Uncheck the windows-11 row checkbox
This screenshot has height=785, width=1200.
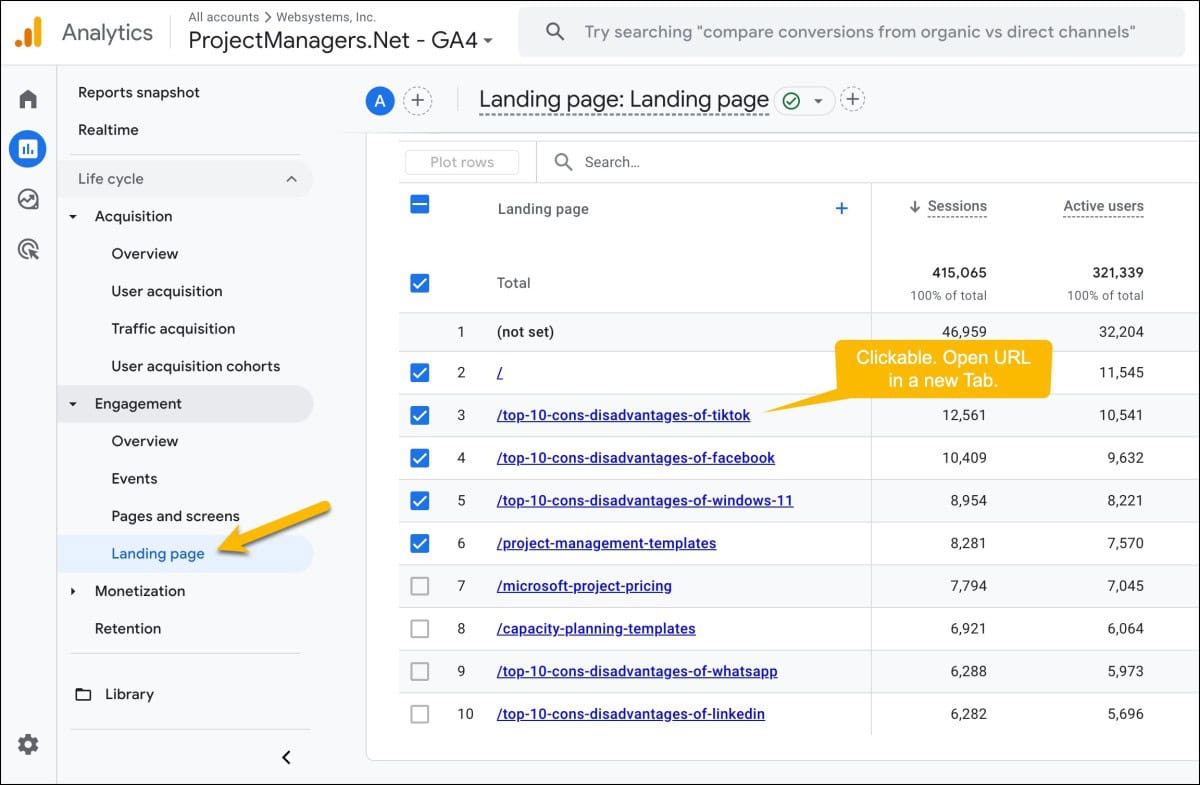point(420,500)
